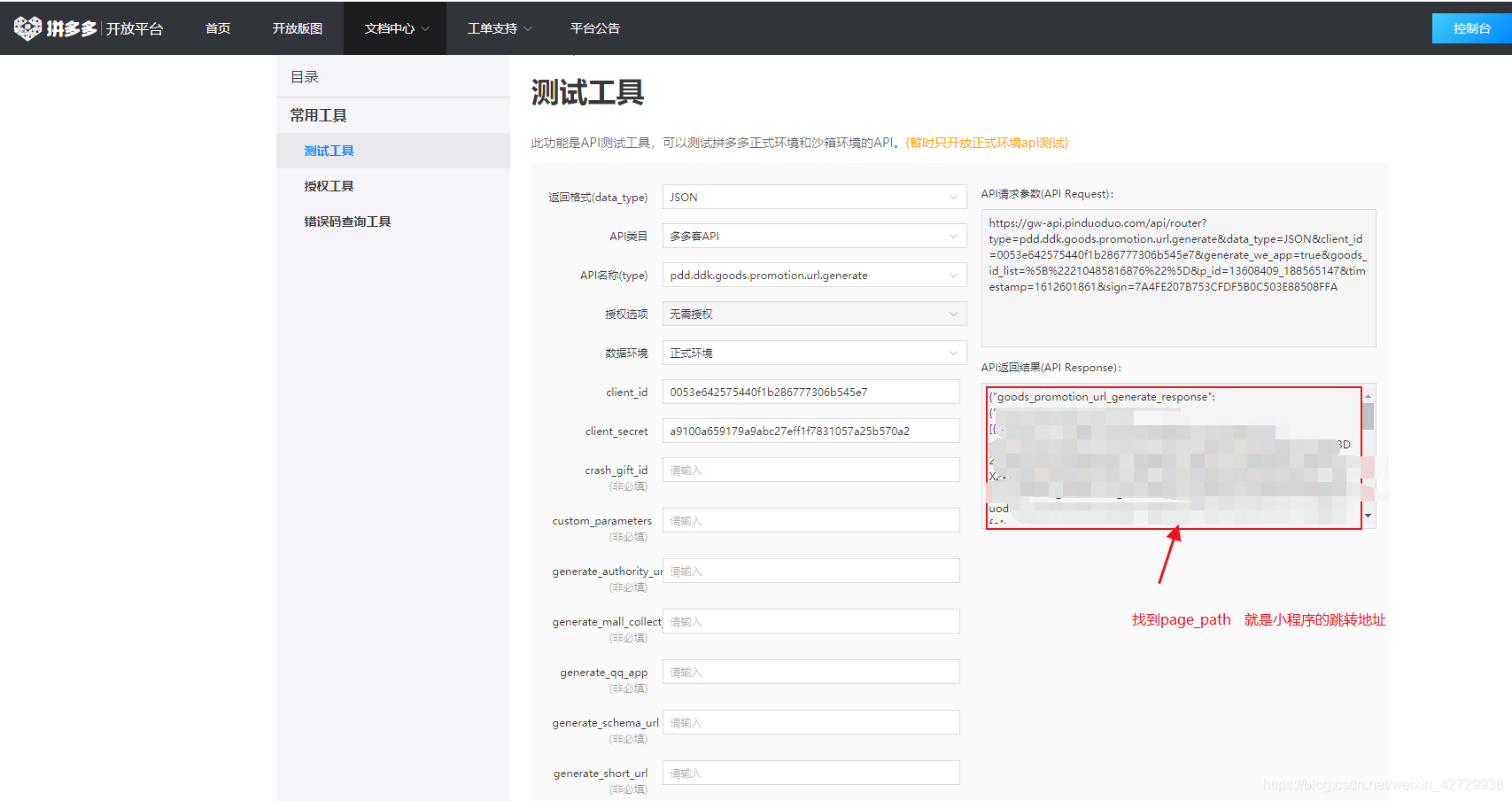Click the crash_gift_id input field
The width and height of the screenshot is (1512, 801).
coord(810,470)
